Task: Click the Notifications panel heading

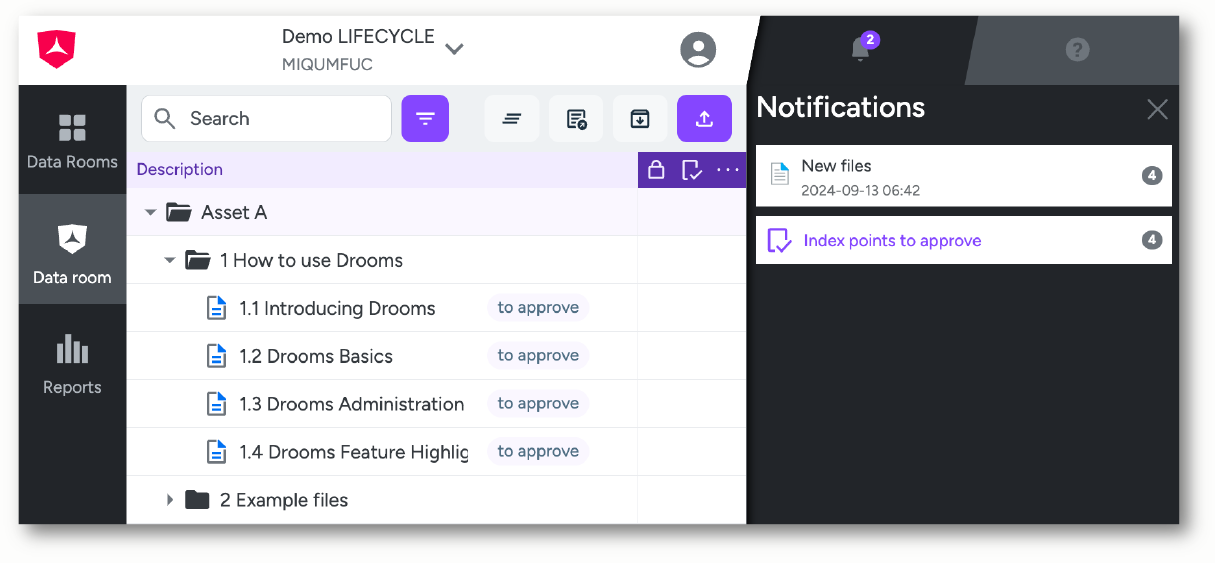Action: [841, 107]
